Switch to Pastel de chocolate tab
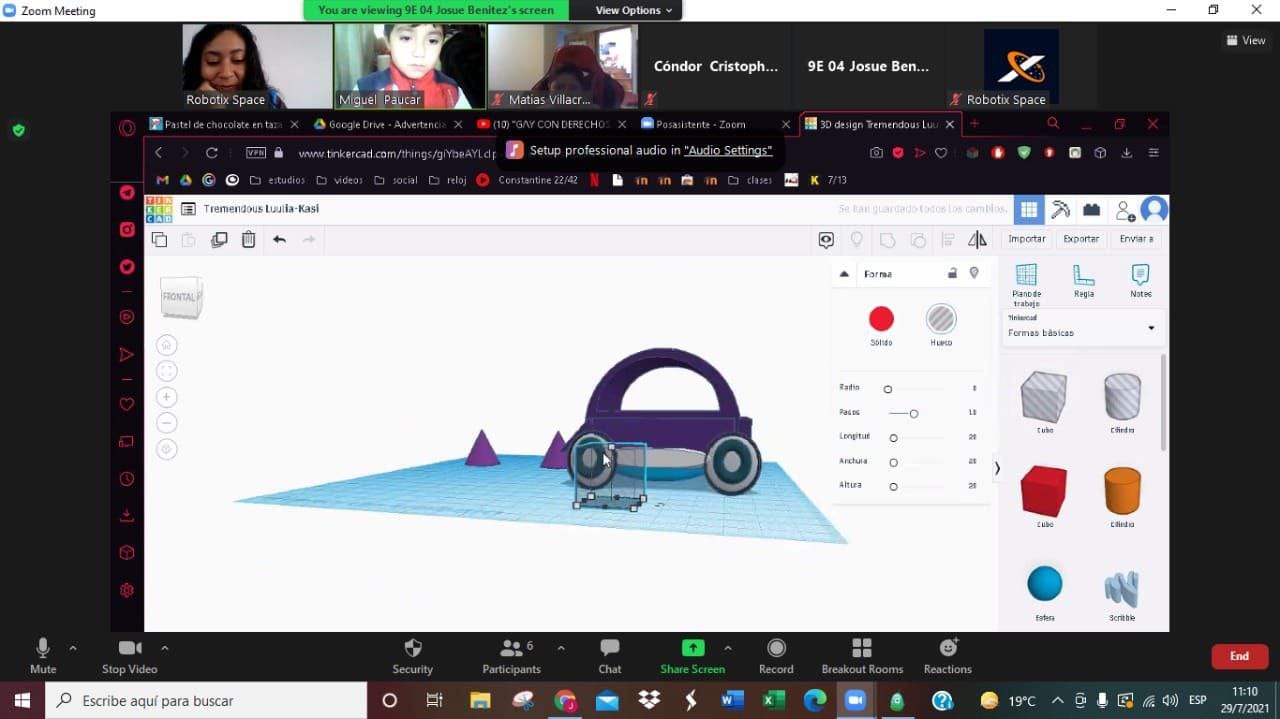Viewport: 1280px width, 719px height. 215,124
